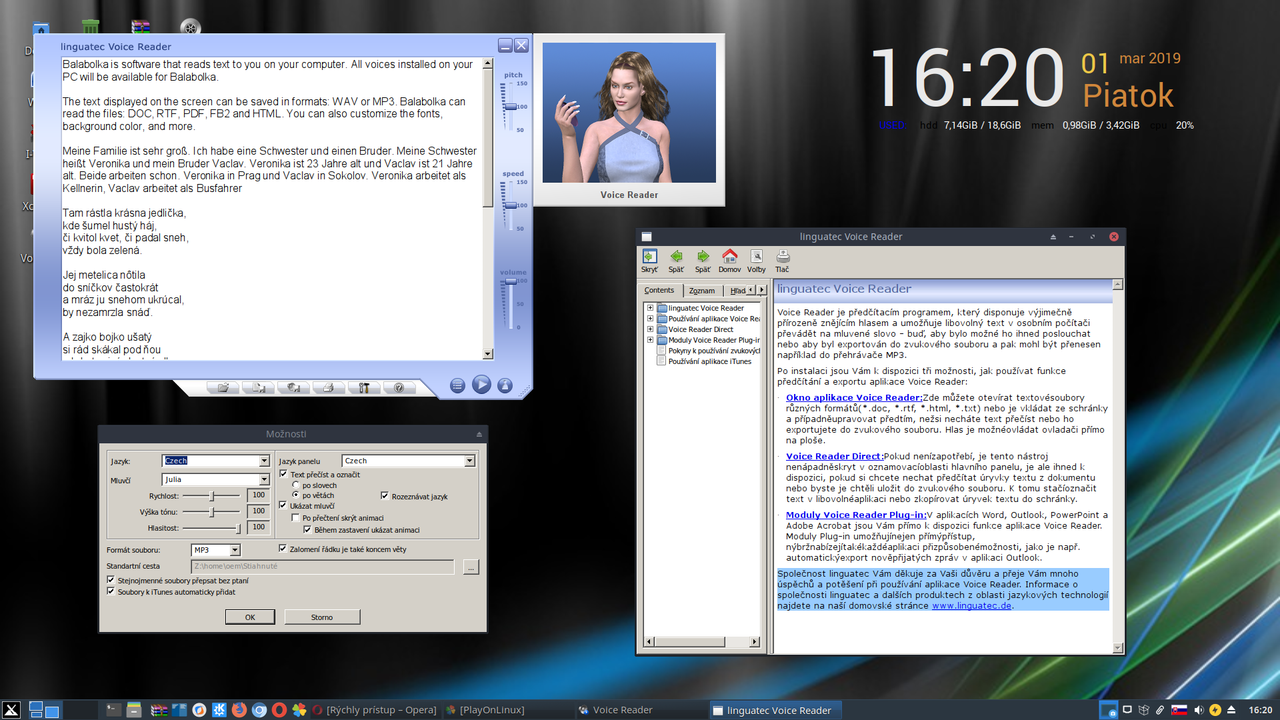Click the eject device notifier tray icon
Image resolution: width=1280 pixels, height=720 pixels.
coord(1232,710)
